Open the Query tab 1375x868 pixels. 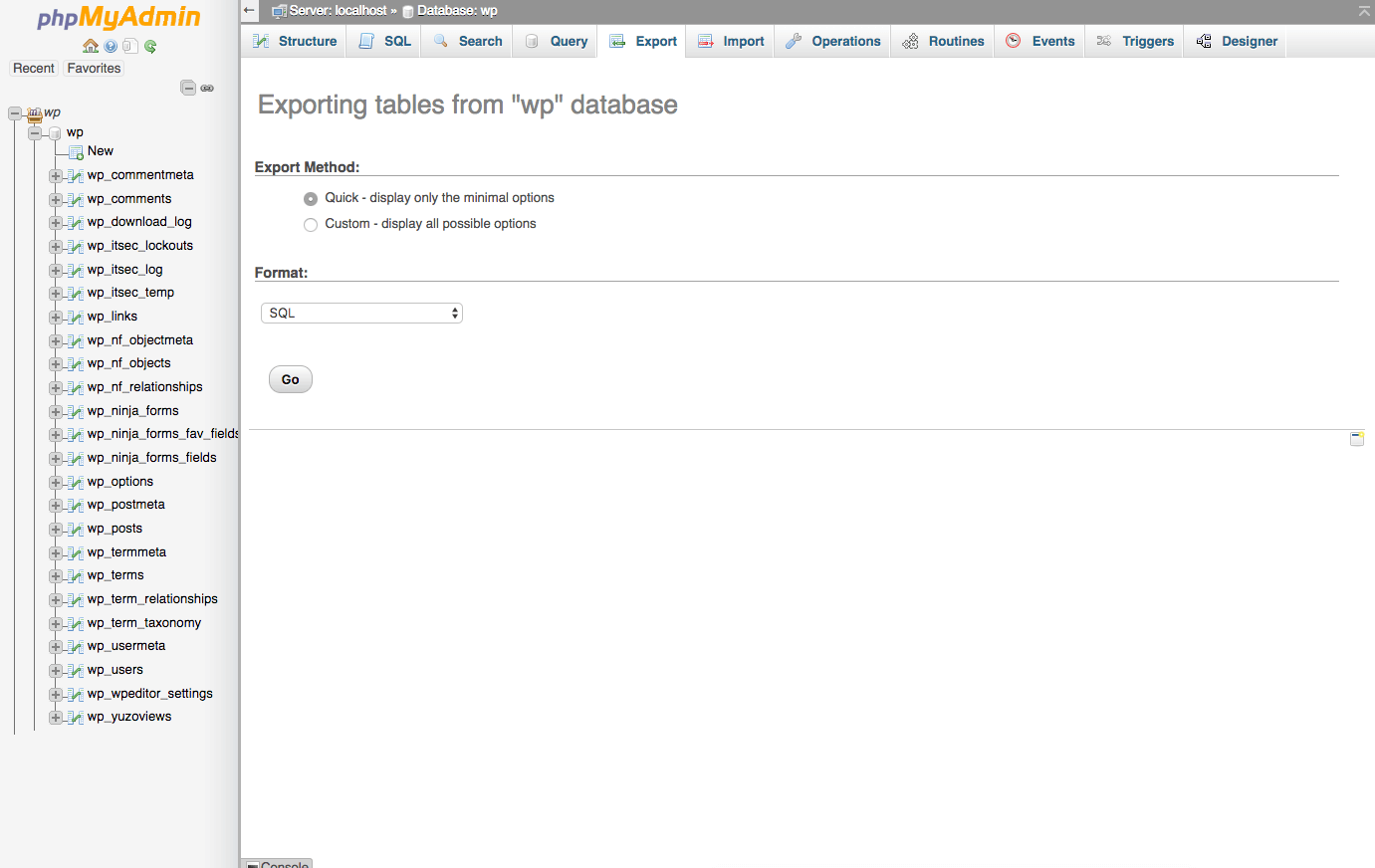tap(556, 41)
